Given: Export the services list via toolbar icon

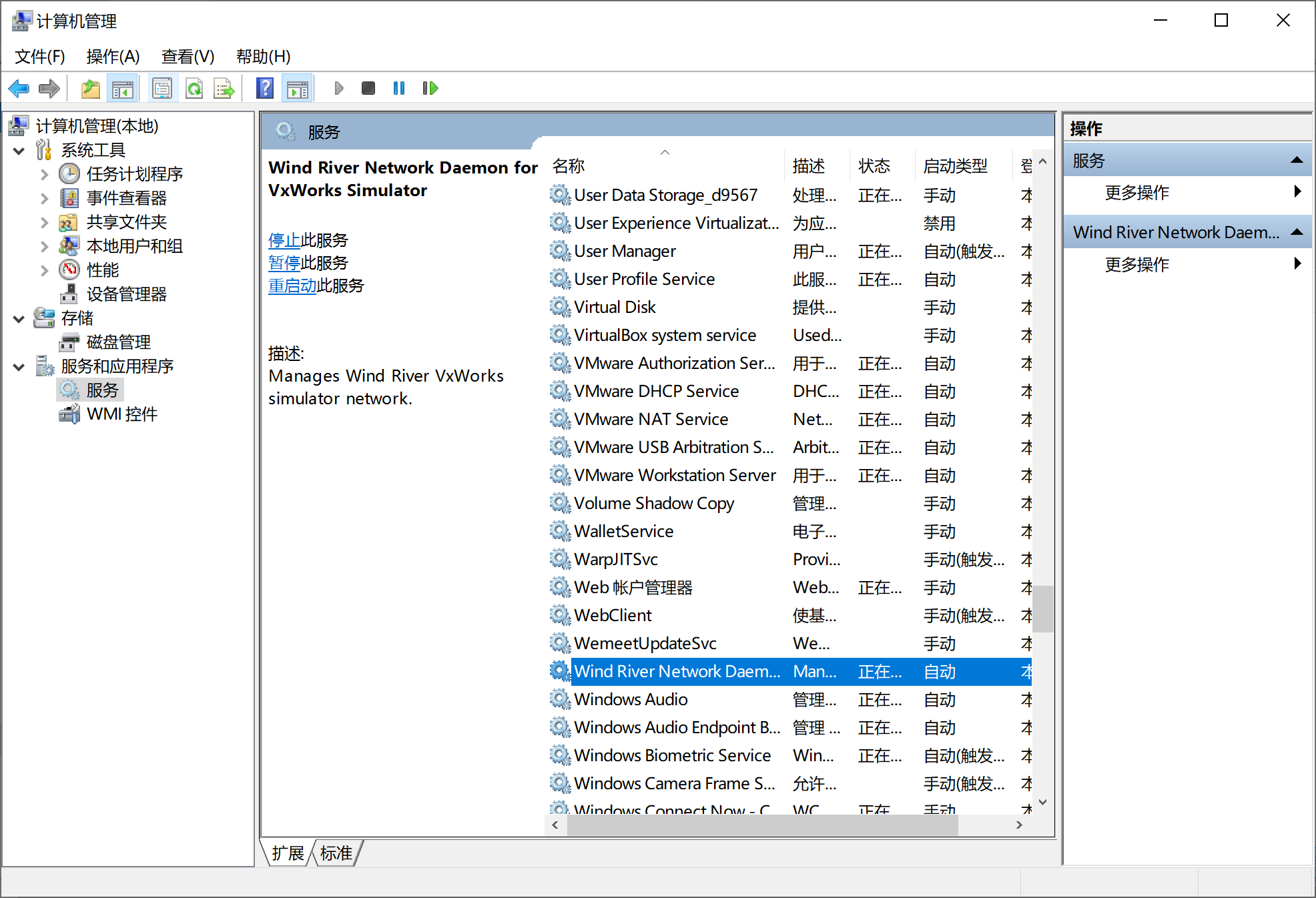Looking at the screenshot, I should pos(224,87).
